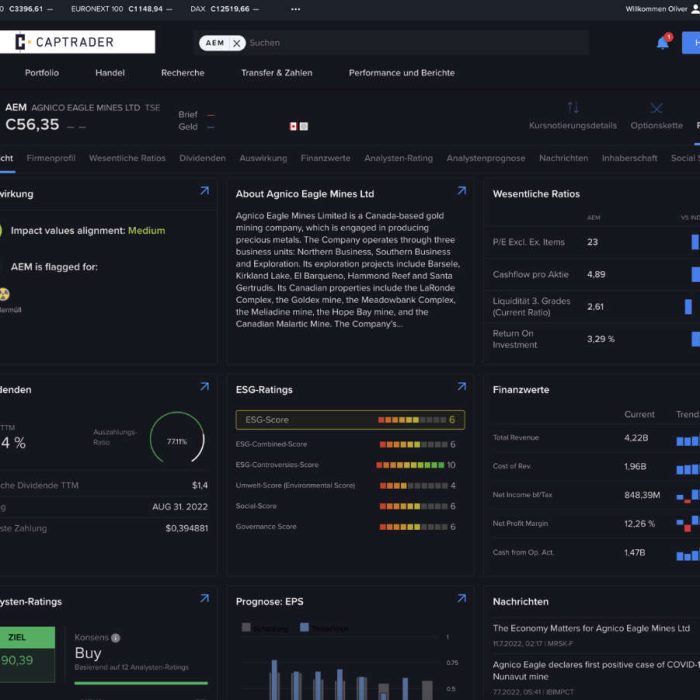The width and height of the screenshot is (700, 700).
Task: Click Return On Investment 3,29 %
Action: (600, 339)
